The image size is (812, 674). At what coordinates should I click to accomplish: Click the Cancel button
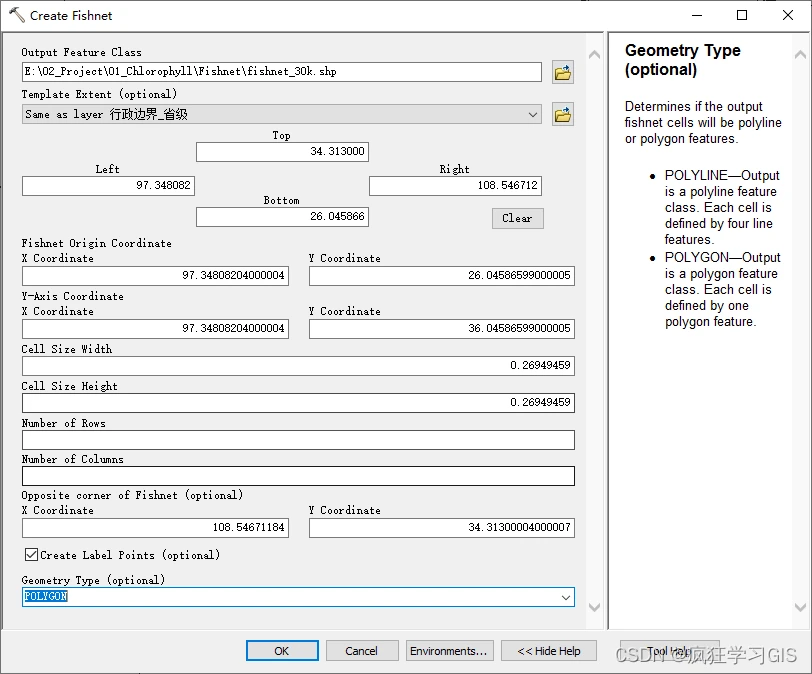[x=362, y=651]
